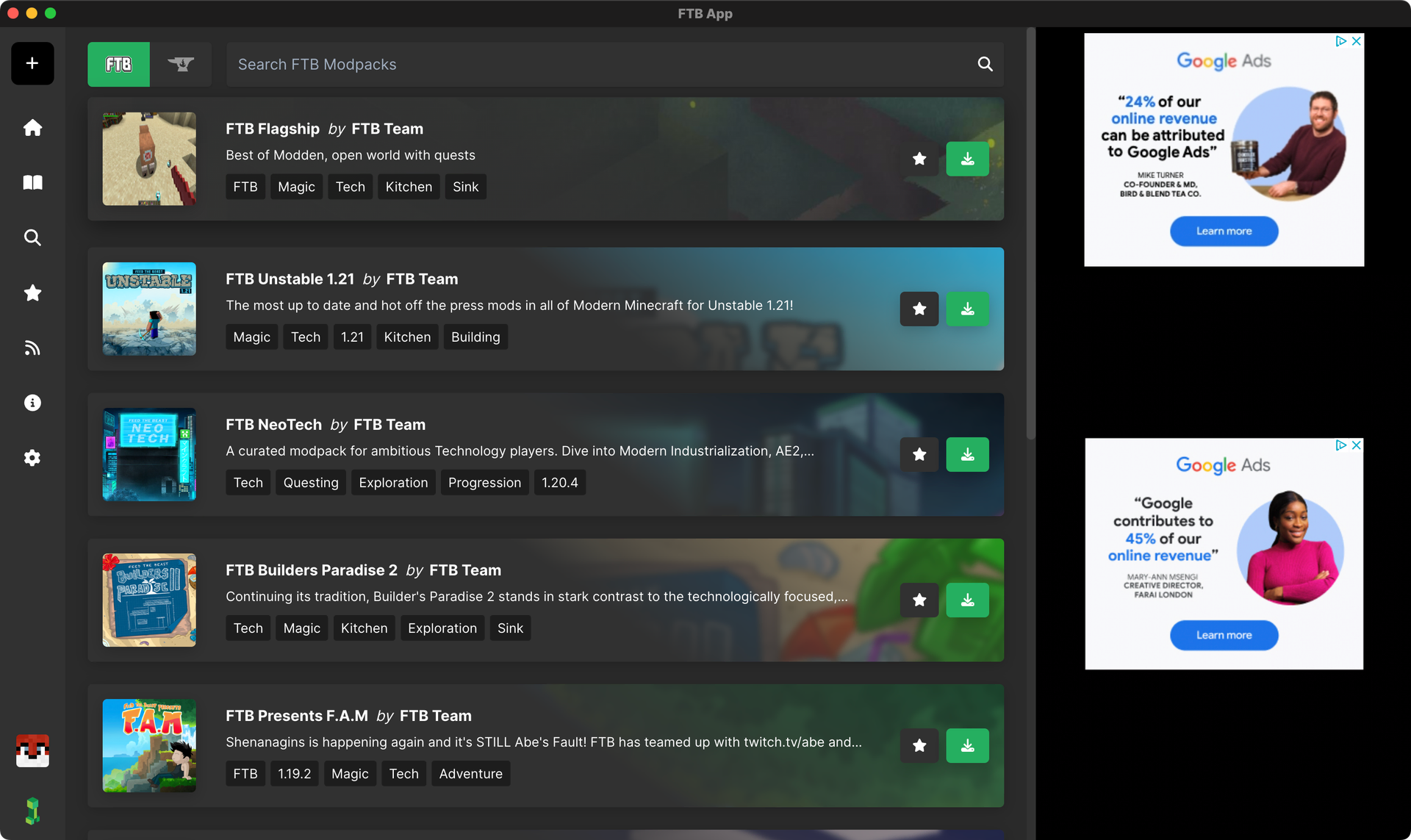Click the 1.20.4 tag on FTB NeoTech
The image size is (1411, 840).
[x=559, y=482]
